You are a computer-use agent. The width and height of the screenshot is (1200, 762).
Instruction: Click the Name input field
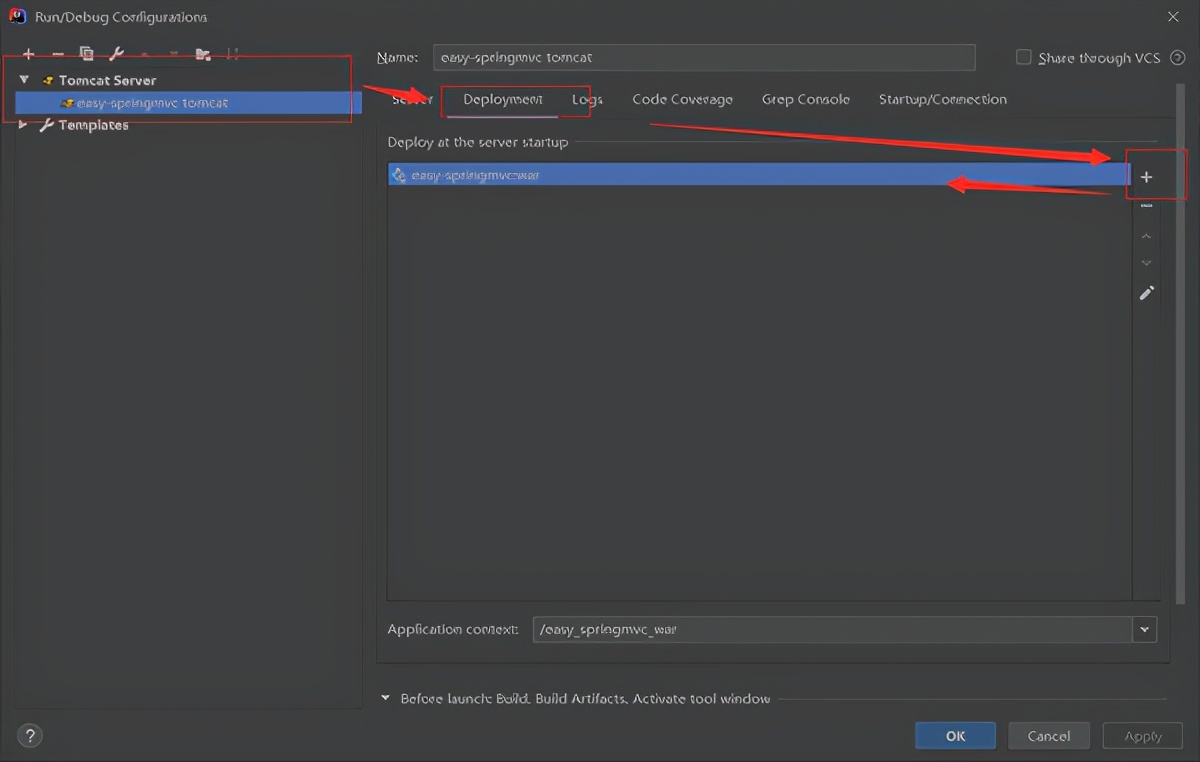click(x=703, y=58)
